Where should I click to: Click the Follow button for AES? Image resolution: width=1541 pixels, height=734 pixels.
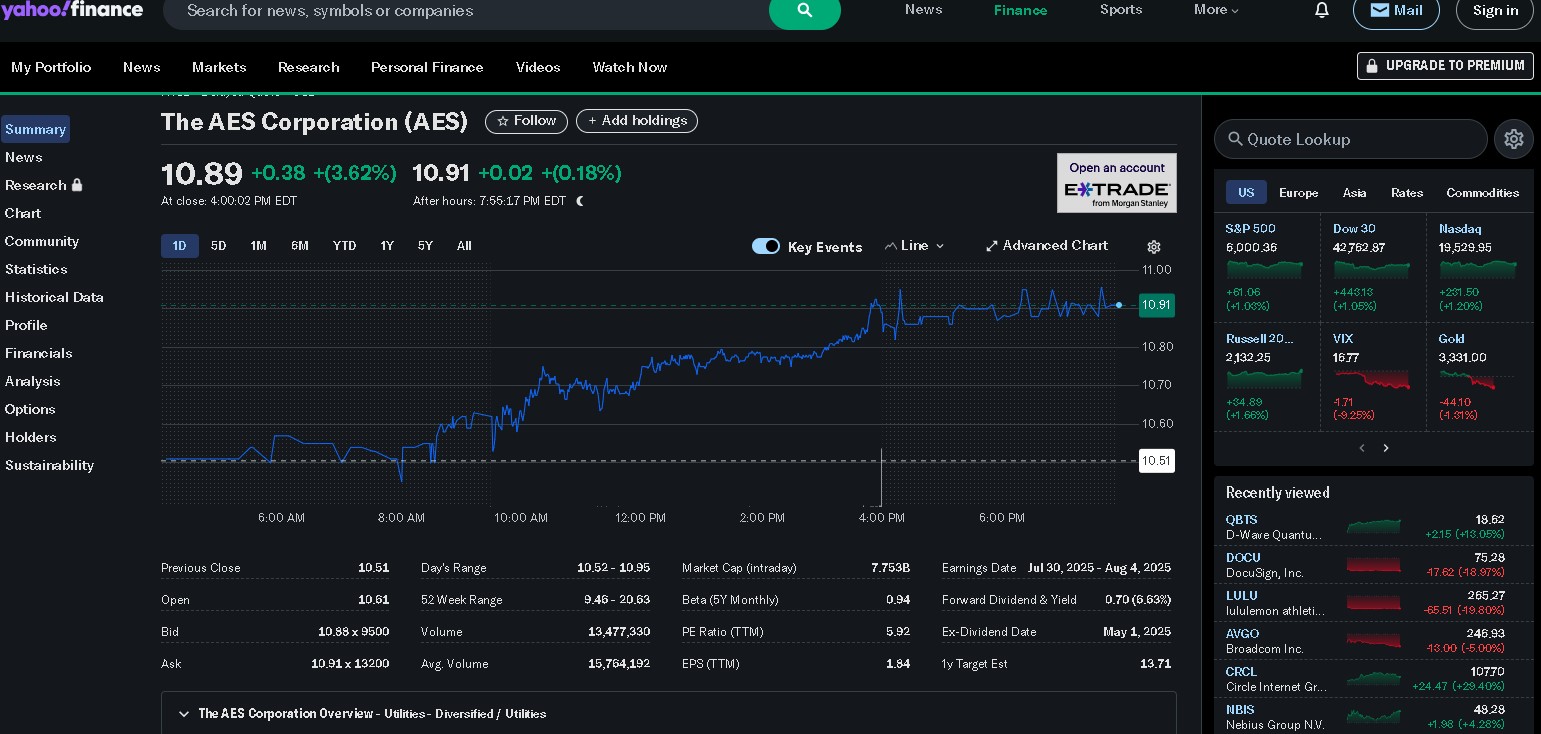tap(527, 121)
